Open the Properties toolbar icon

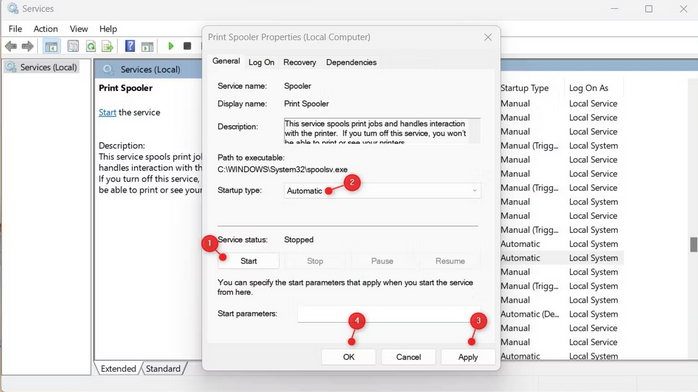click(x=73, y=46)
